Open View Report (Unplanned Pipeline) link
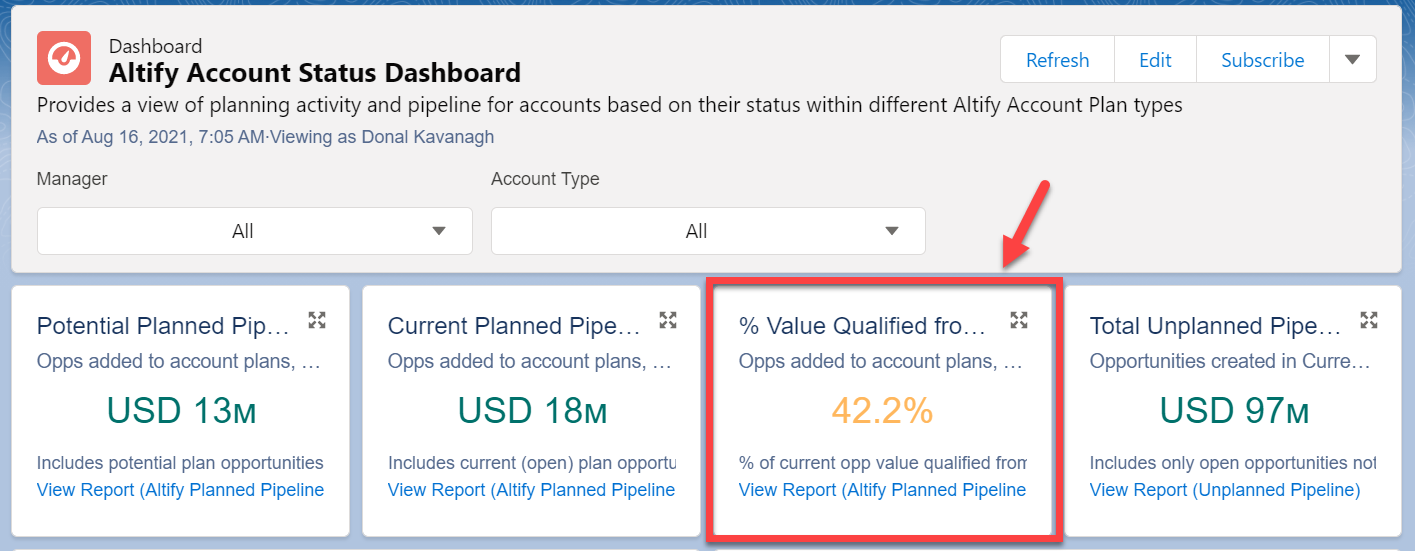 tap(1225, 490)
